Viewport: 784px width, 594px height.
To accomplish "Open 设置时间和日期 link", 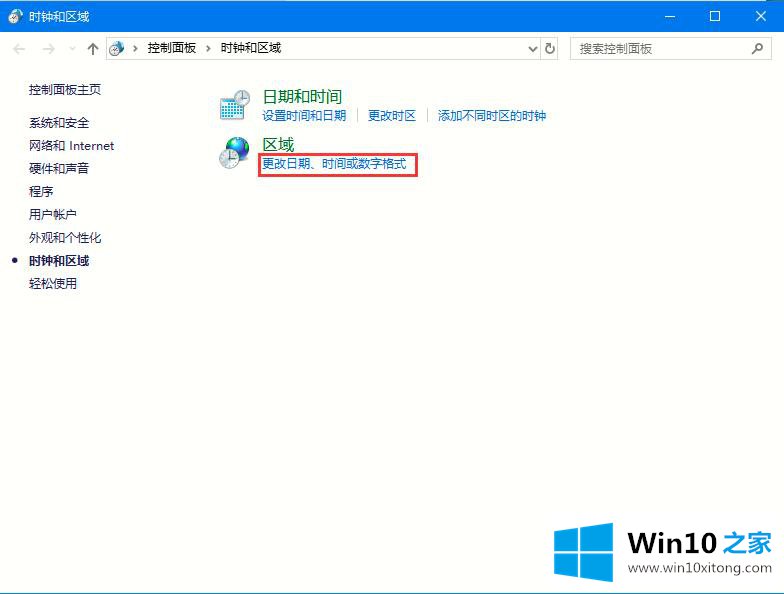I will [304, 116].
